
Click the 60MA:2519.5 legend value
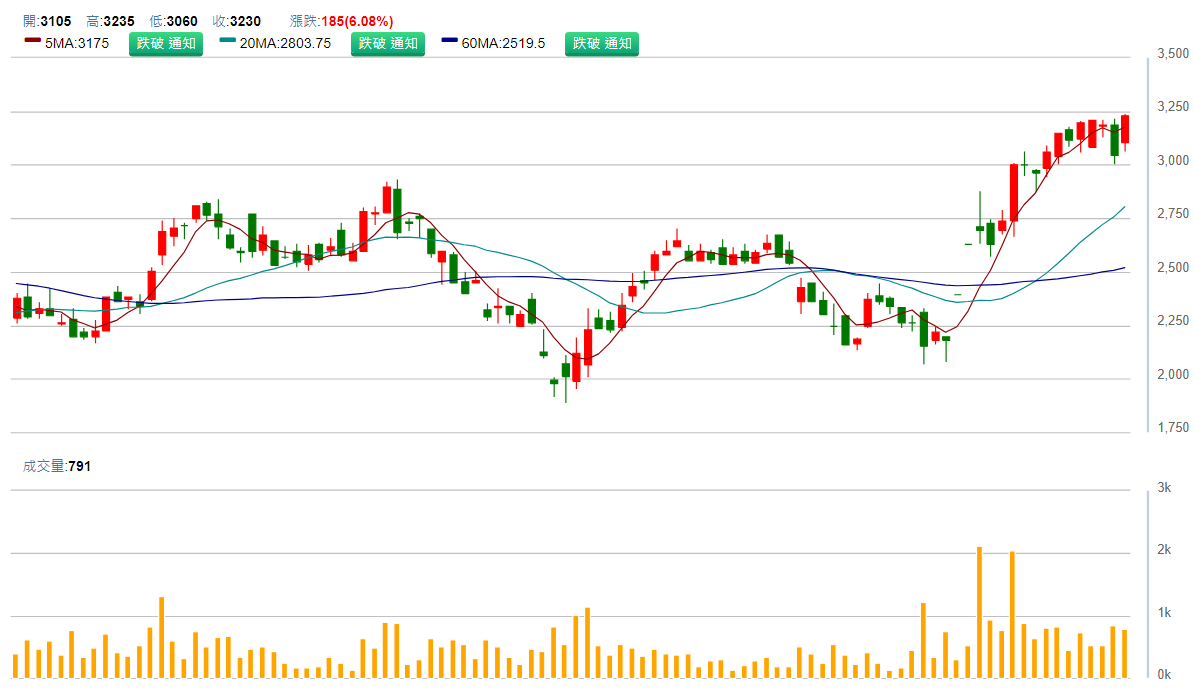(503, 43)
